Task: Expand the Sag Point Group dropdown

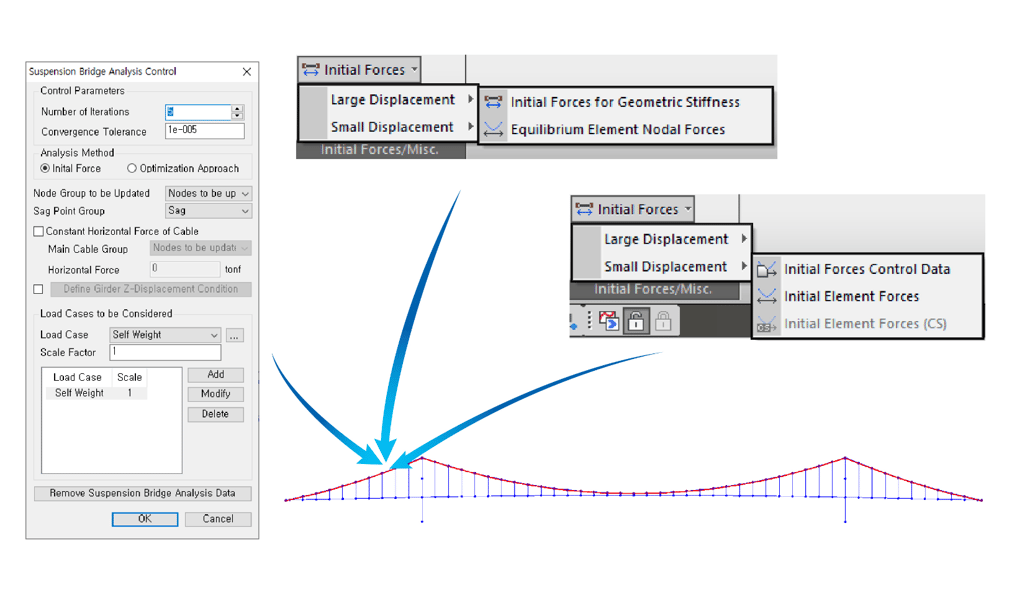Action: pos(208,211)
